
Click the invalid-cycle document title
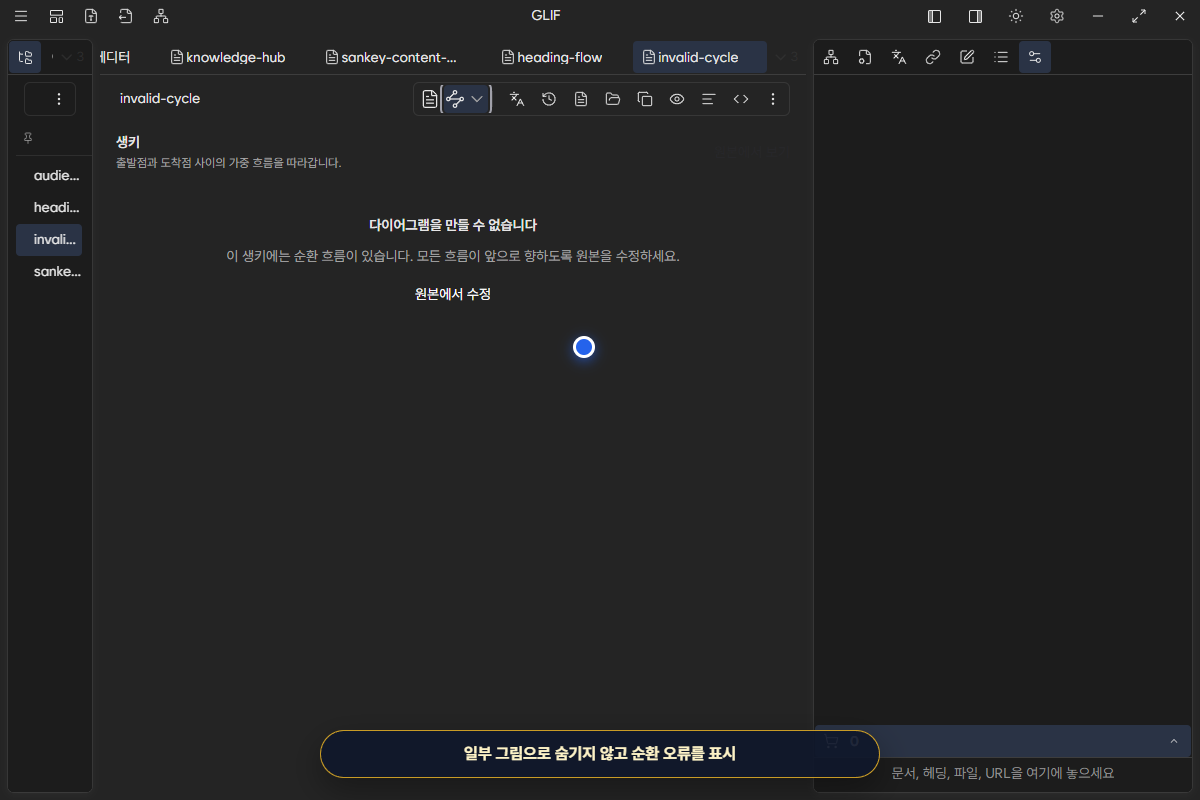click(x=160, y=99)
